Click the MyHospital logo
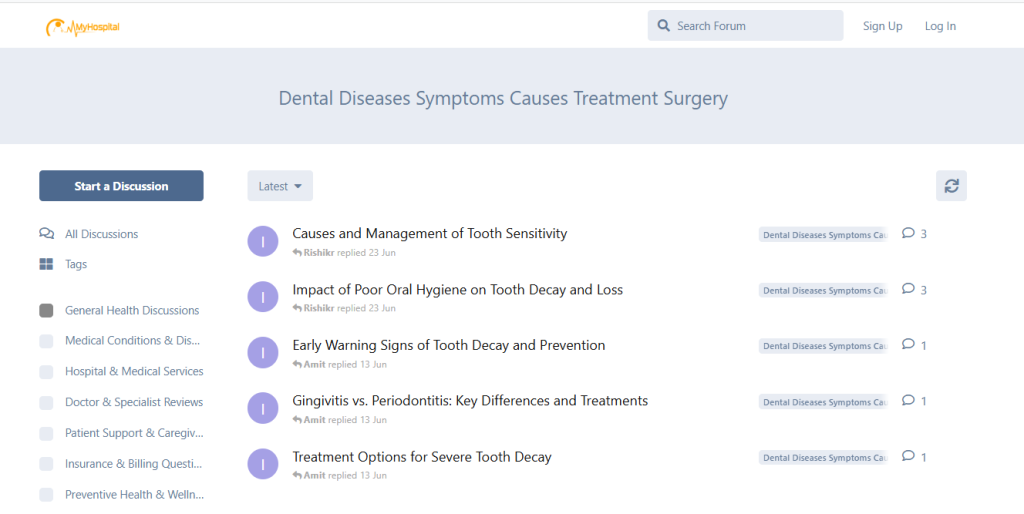The width and height of the screenshot is (1024, 514). 82,27
